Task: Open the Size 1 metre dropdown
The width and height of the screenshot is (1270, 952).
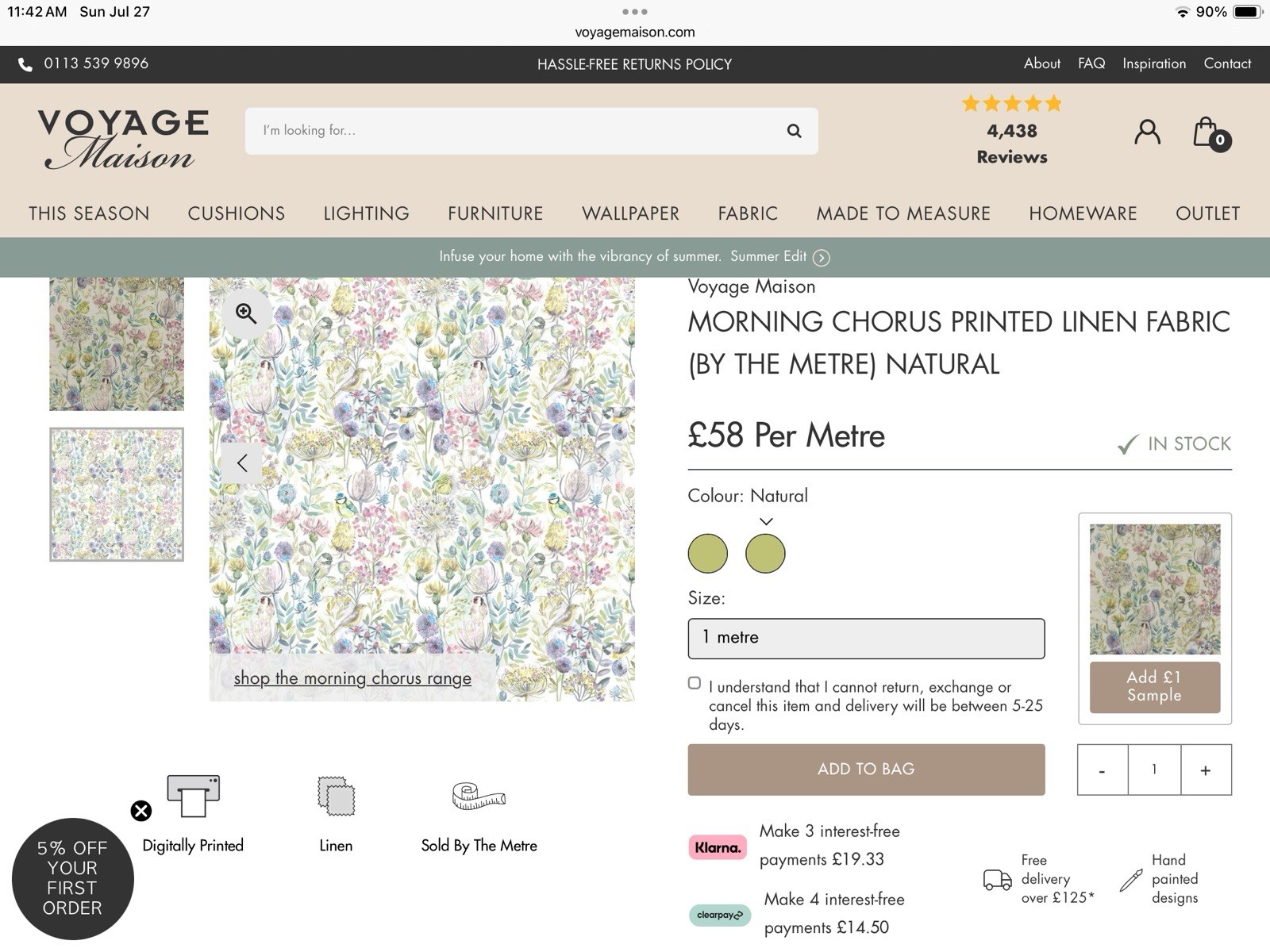Action: tap(866, 639)
